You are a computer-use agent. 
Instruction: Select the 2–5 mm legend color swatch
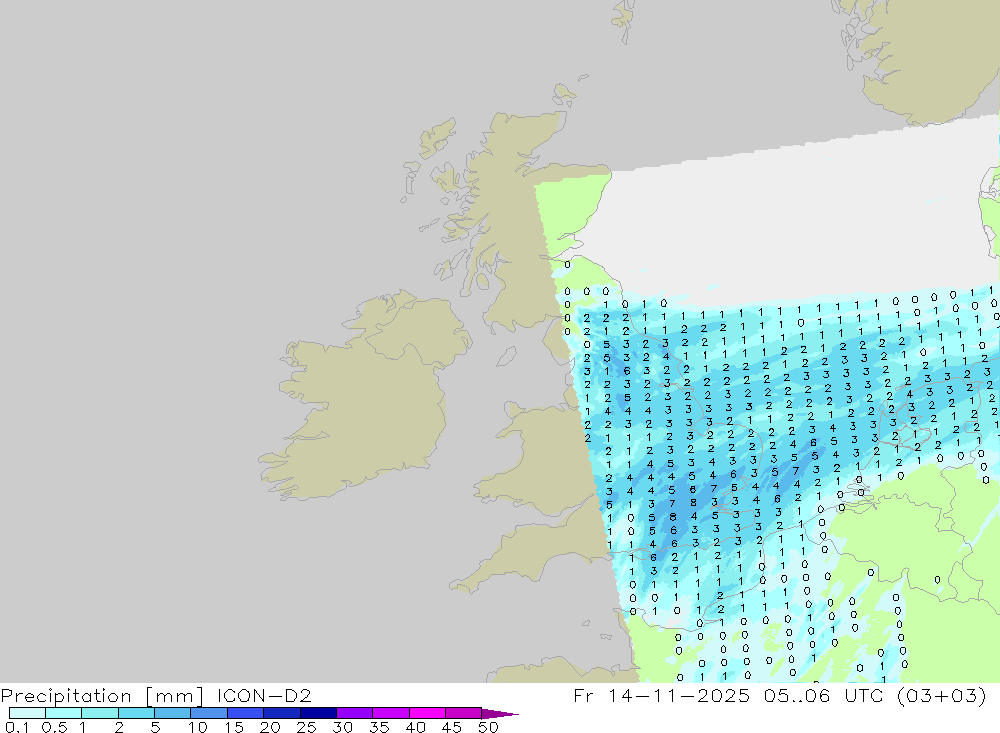136,713
